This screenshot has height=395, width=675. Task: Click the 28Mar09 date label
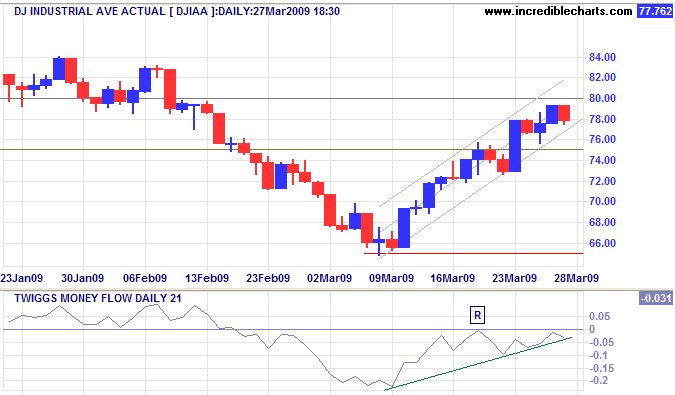coord(576,278)
